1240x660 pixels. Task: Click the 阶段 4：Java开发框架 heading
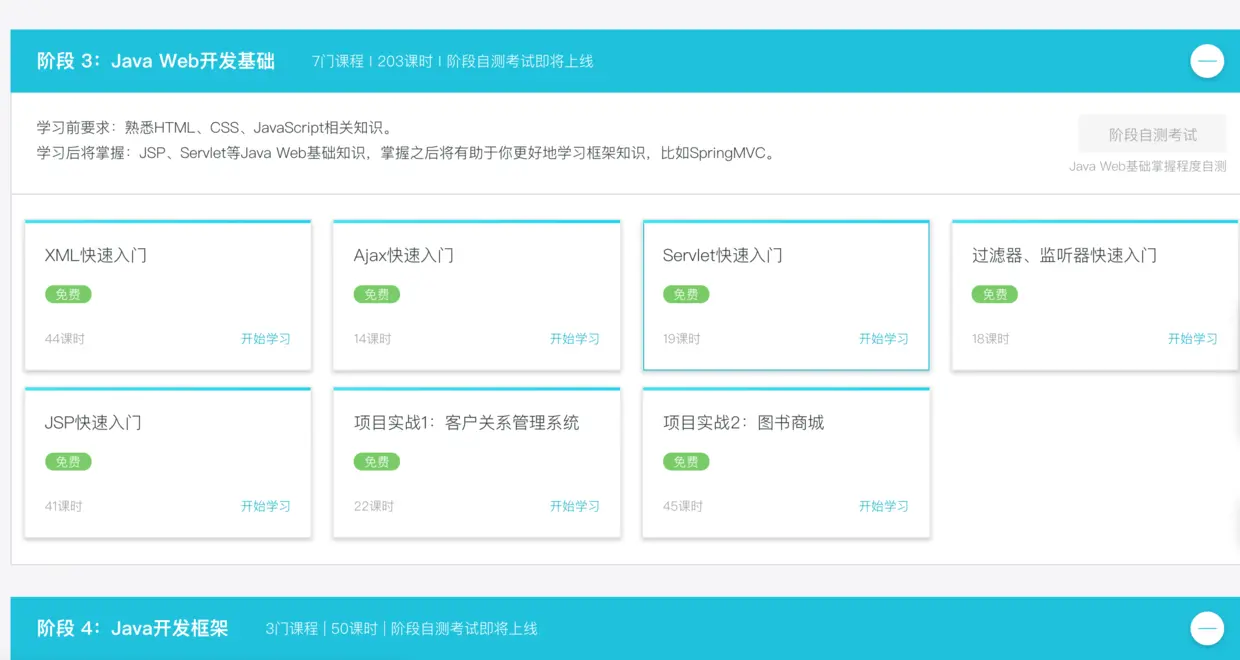[133, 628]
